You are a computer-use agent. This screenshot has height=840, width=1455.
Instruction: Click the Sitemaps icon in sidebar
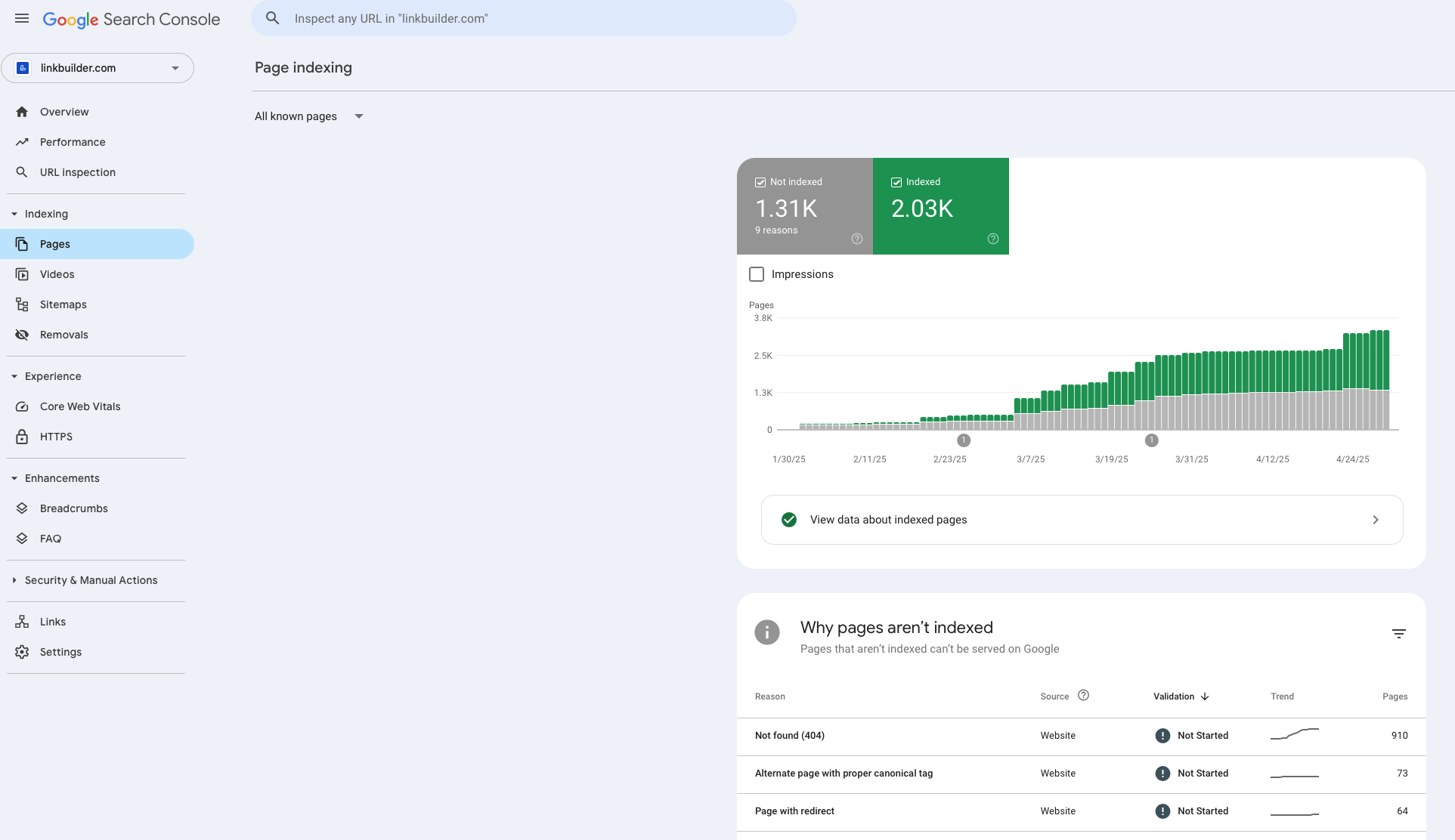click(22, 304)
